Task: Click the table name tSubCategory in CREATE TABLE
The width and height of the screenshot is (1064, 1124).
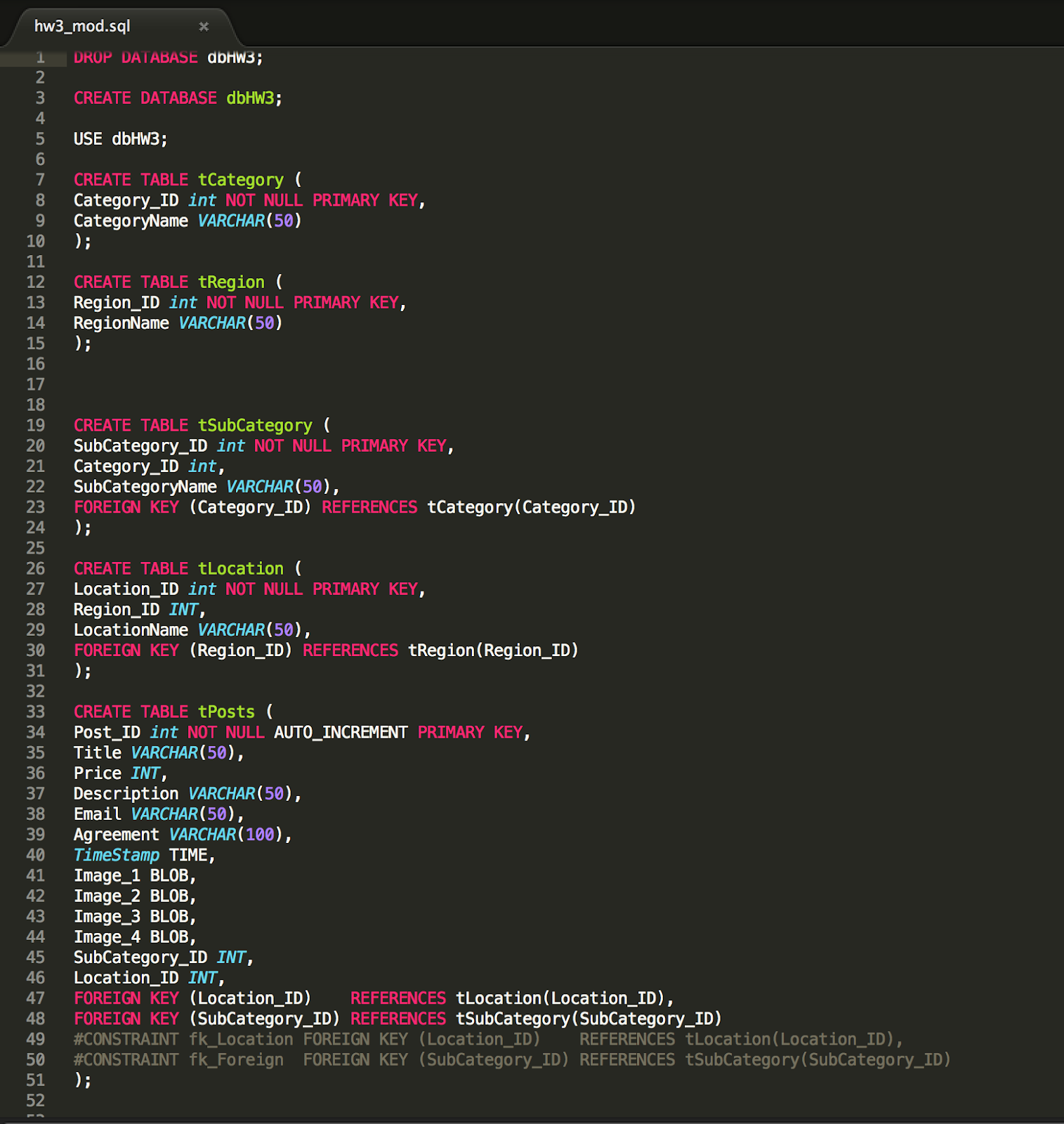Action: (255, 426)
